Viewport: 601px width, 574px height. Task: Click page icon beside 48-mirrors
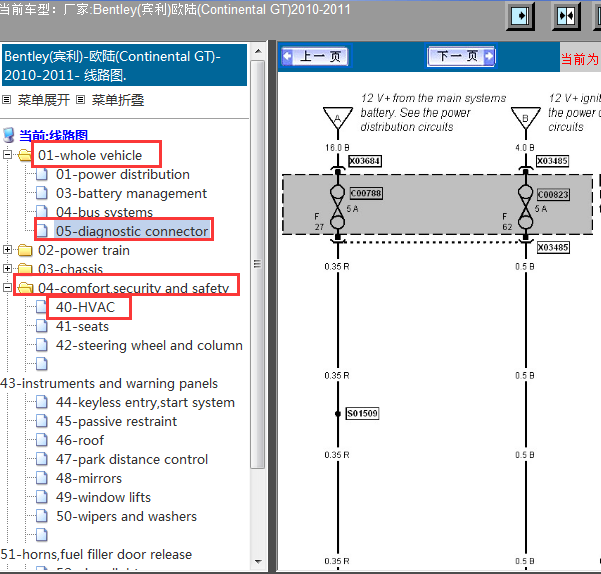42,478
